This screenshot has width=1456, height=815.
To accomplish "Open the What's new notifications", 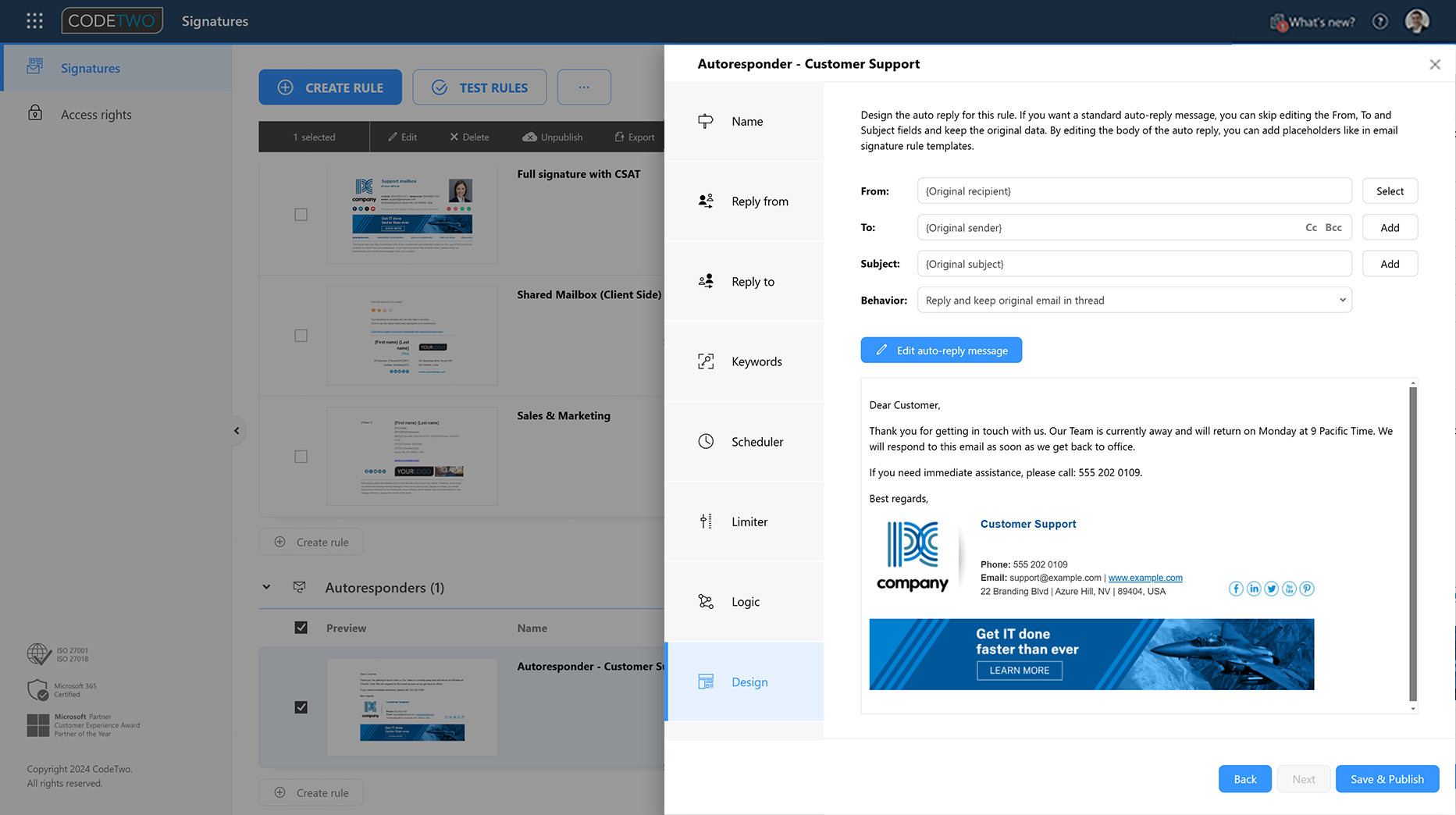I will 1313,22.
